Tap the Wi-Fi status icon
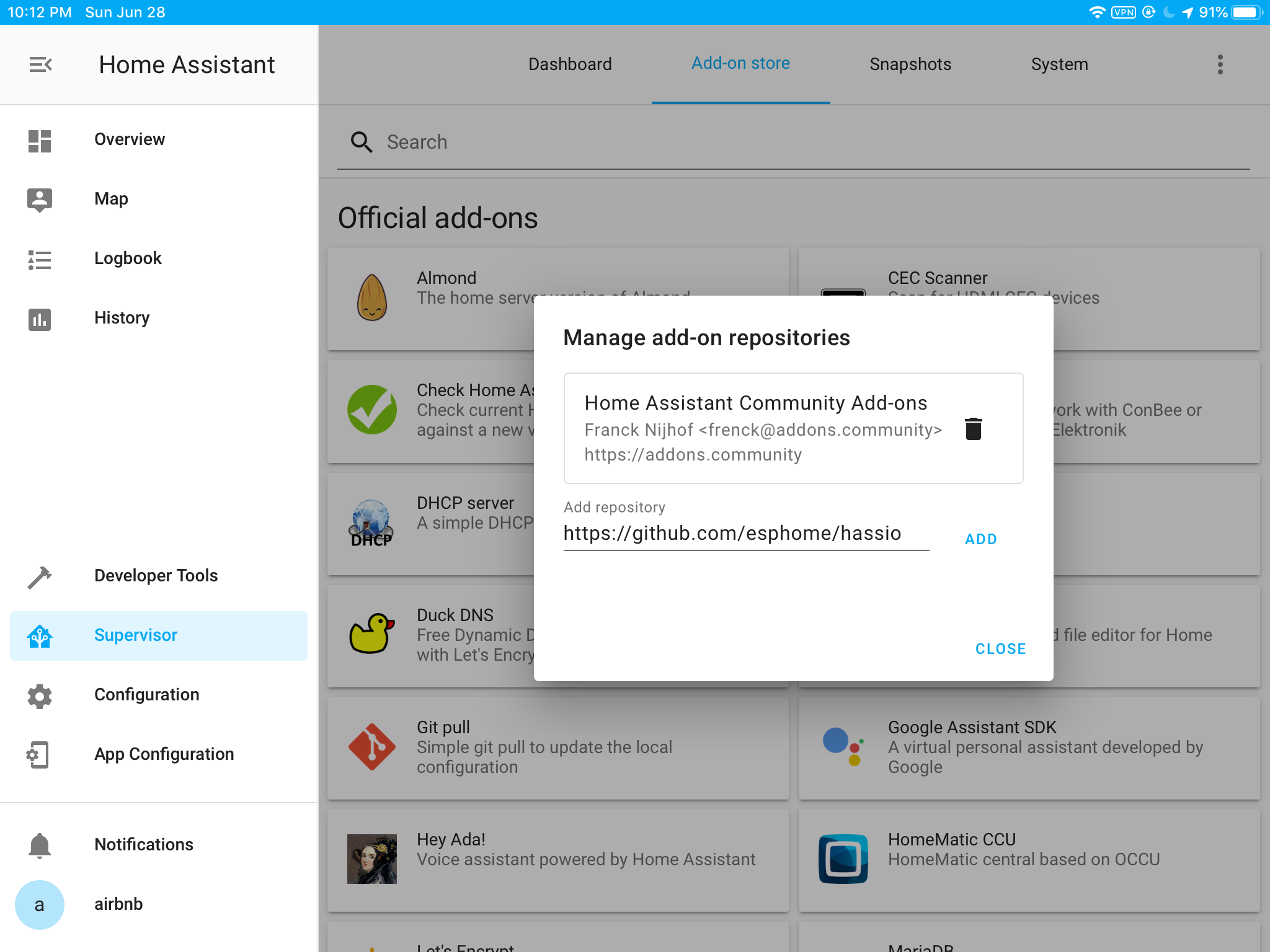The height and width of the screenshot is (952, 1270). [1097, 12]
